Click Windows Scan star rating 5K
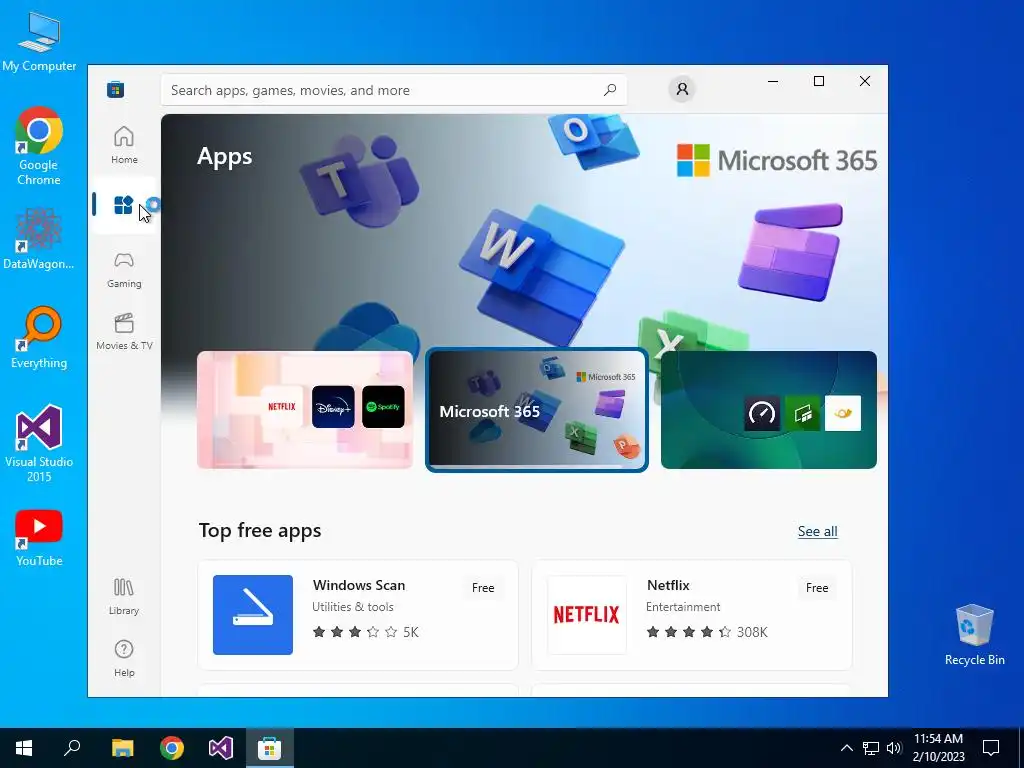 (366, 632)
